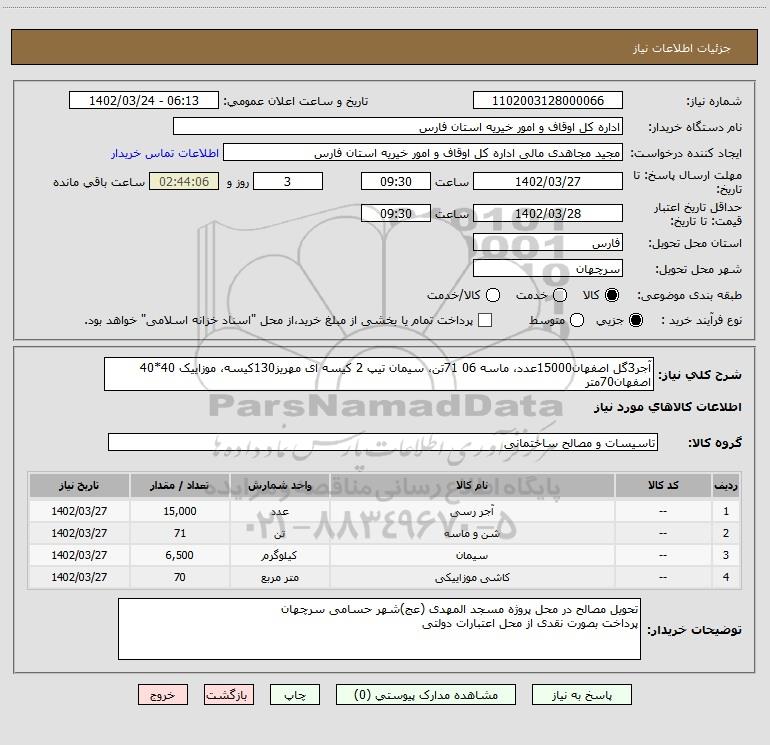The height and width of the screenshot is (745, 770).
Task: Click the remaining time countdown 02:44:06
Action: pyautogui.click(x=184, y=181)
